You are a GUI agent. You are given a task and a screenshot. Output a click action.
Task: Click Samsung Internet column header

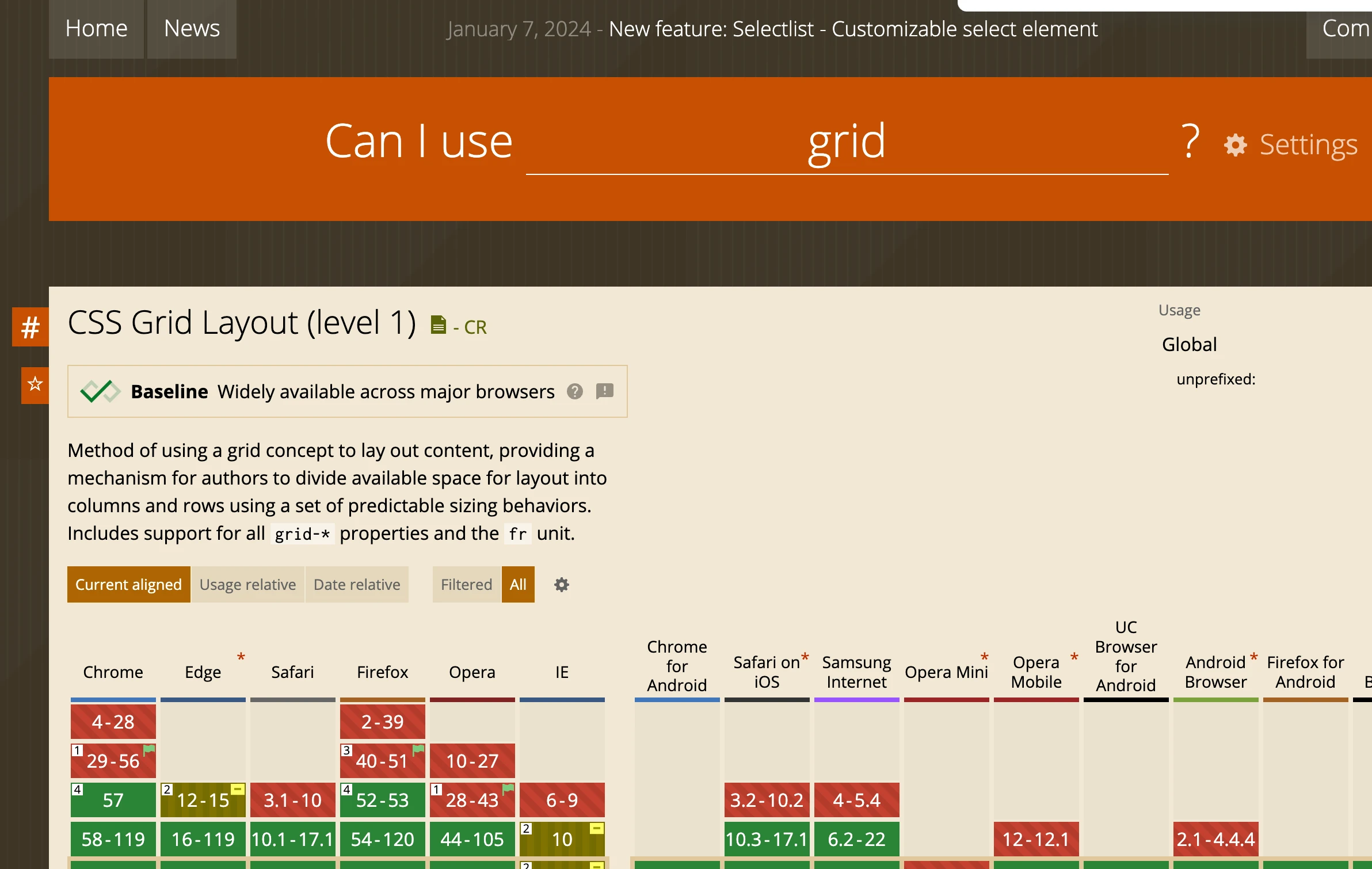857,672
